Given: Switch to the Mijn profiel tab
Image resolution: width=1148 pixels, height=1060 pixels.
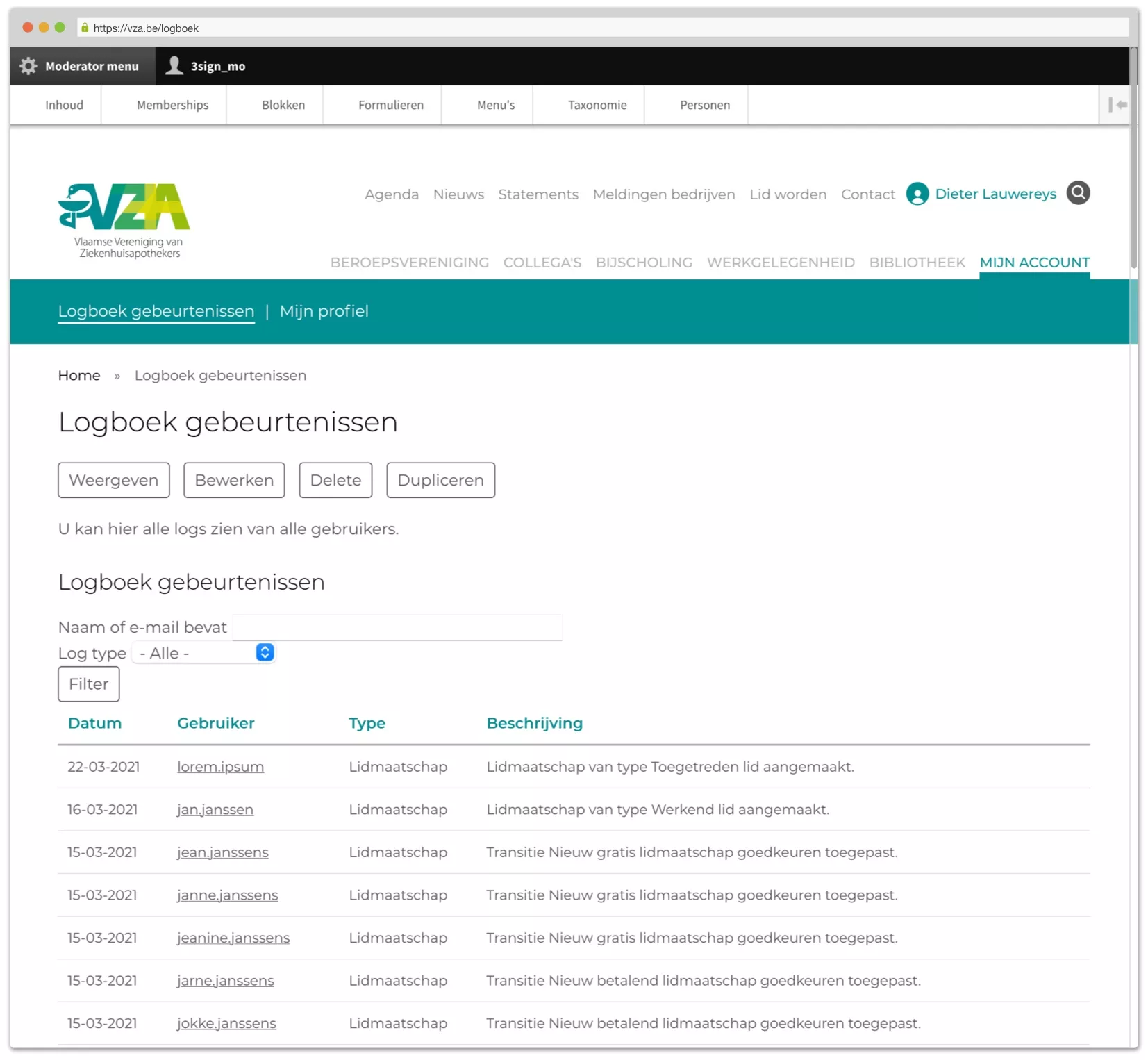Looking at the screenshot, I should click(324, 311).
